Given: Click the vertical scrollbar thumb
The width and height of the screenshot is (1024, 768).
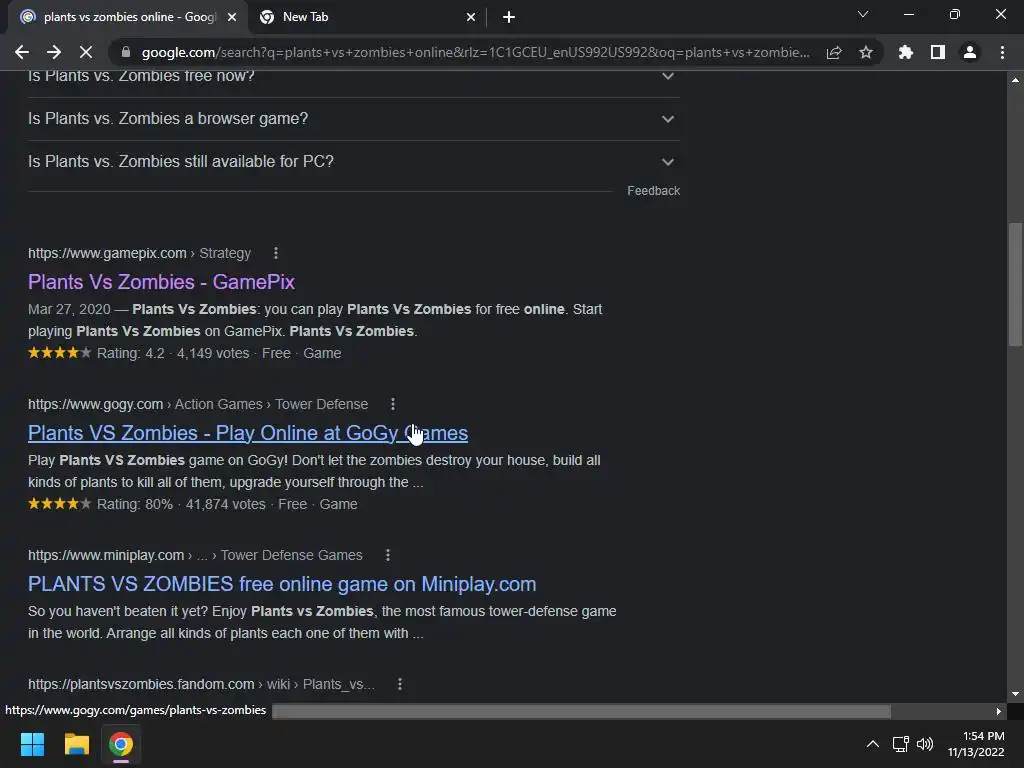Looking at the screenshot, I should click(x=1015, y=285).
